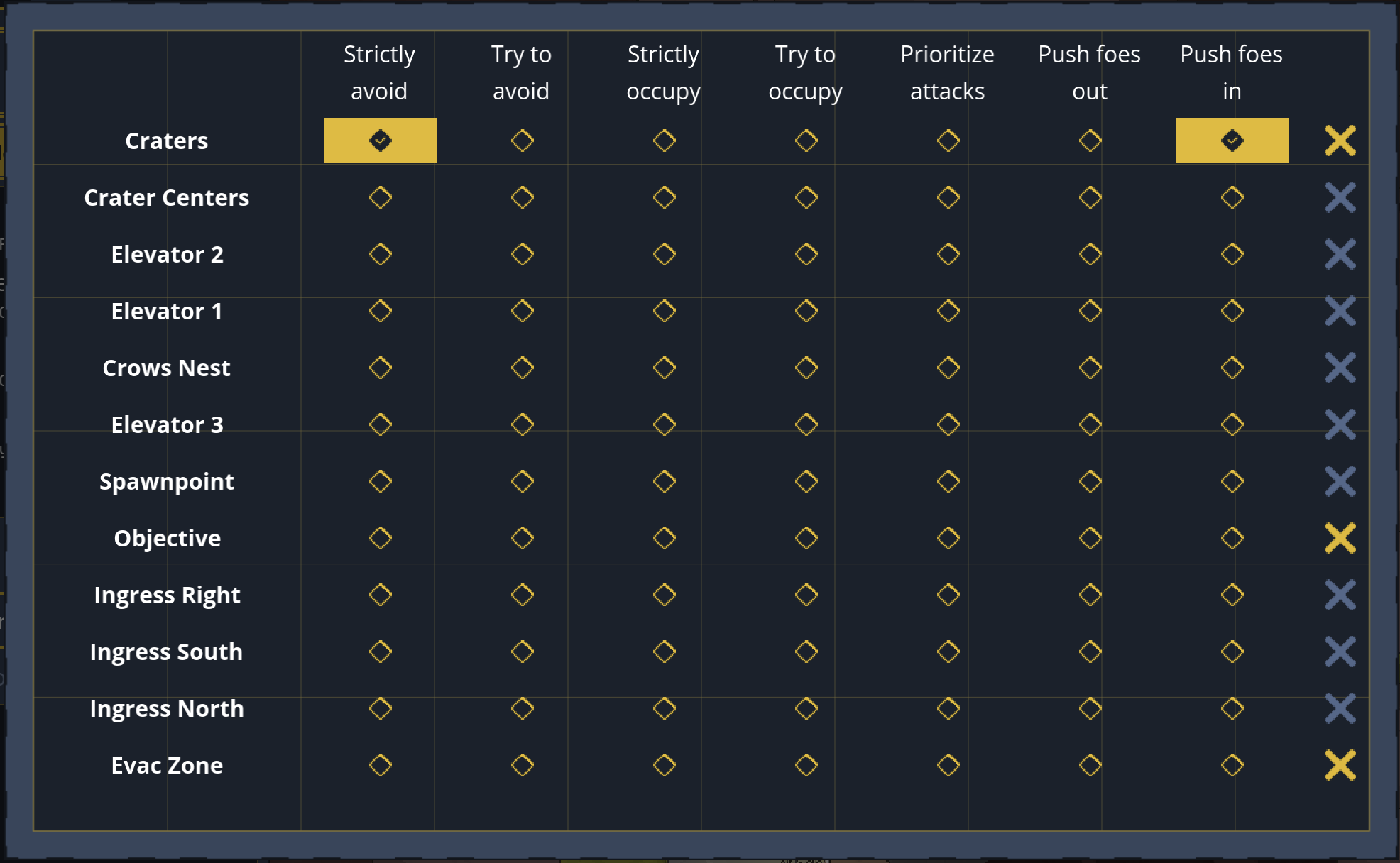The height and width of the screenshot is (863, 1400).
Task: Click the yellow X beside Evac Zone
Action: coord(1340,765)
